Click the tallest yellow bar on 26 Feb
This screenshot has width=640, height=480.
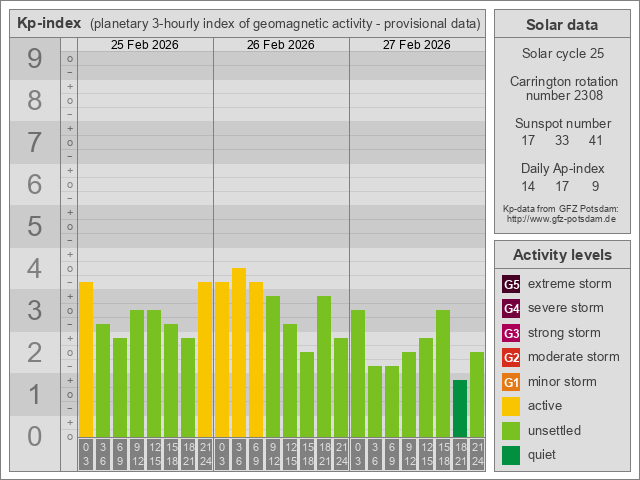click(239, 352)
